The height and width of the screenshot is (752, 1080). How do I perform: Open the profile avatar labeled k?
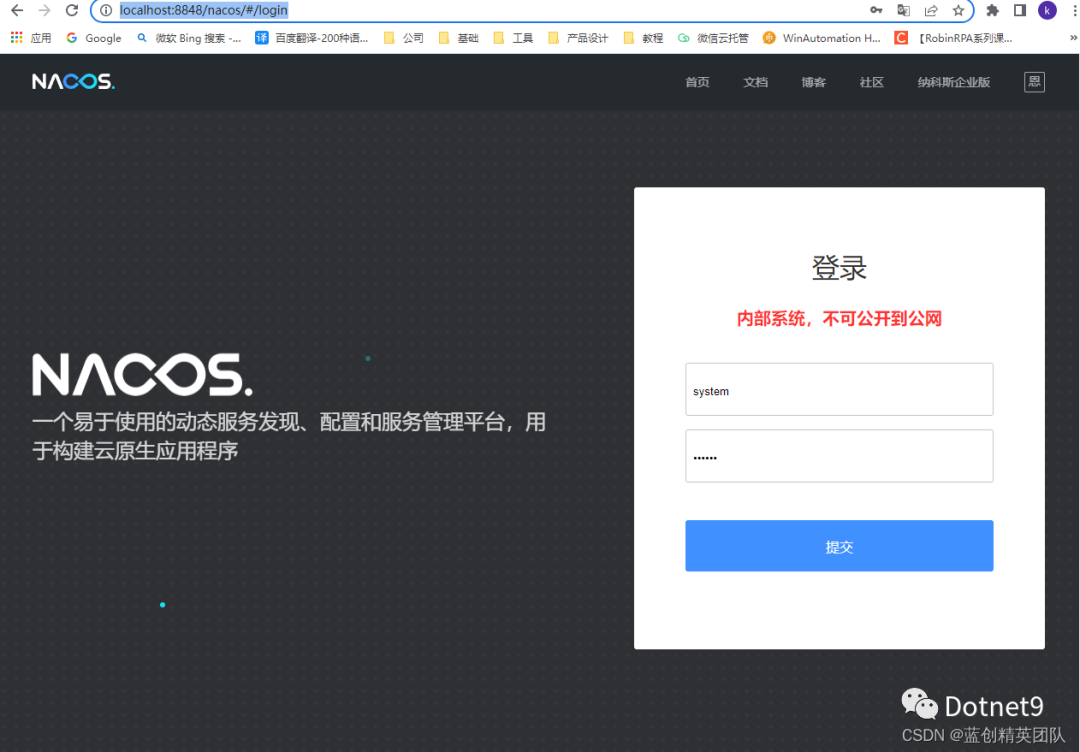[x=1047, y=10]
